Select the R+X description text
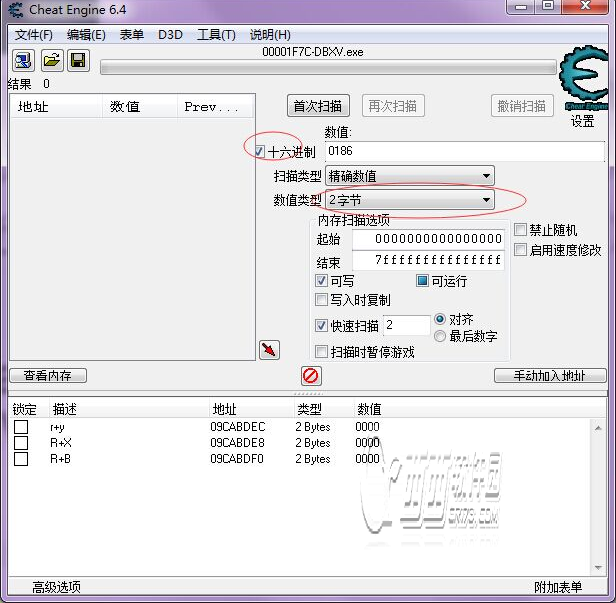Viewport: 616px width, 603px height. 60,443
